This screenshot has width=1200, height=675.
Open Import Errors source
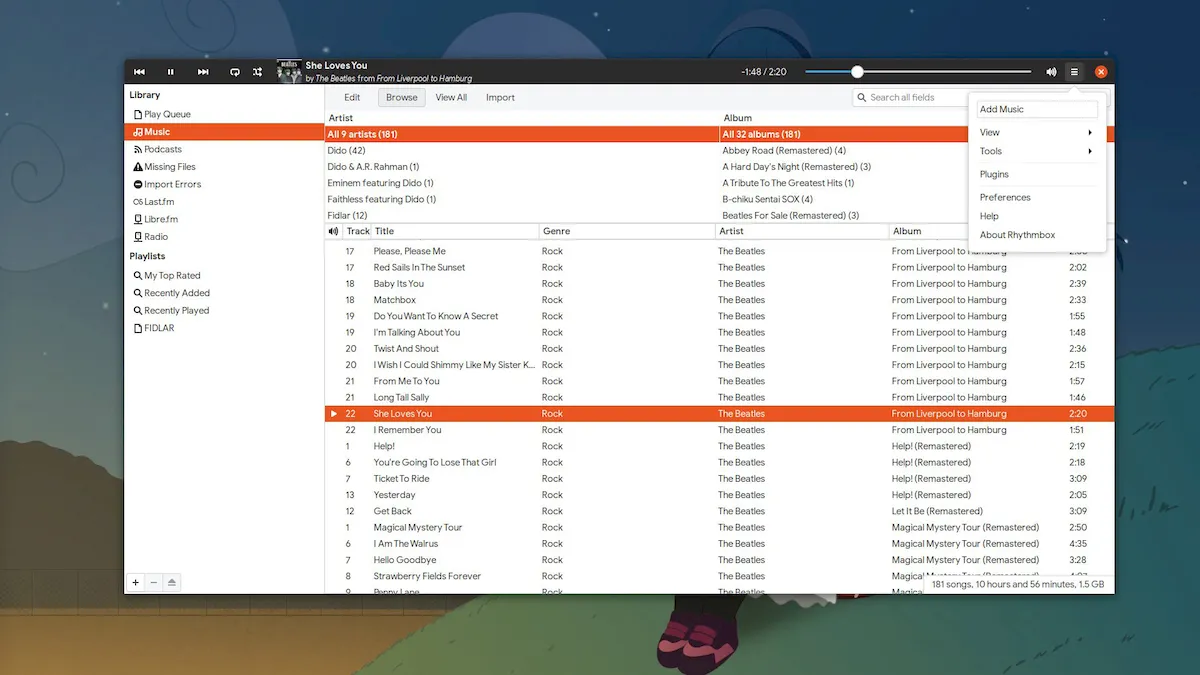pos(224,184)
